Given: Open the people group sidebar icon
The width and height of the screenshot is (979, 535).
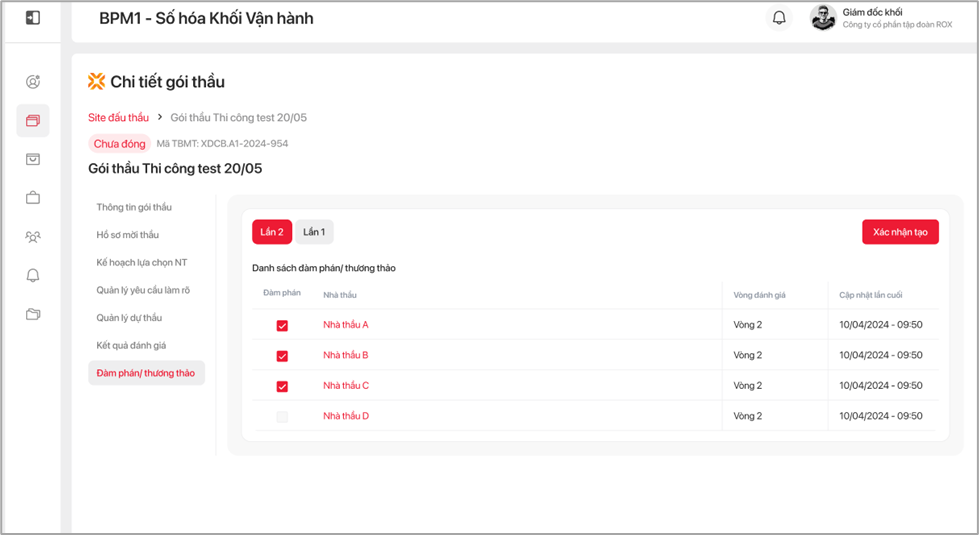Looking at the screenshot, I should pyautogui.click(x=33, y=237).
